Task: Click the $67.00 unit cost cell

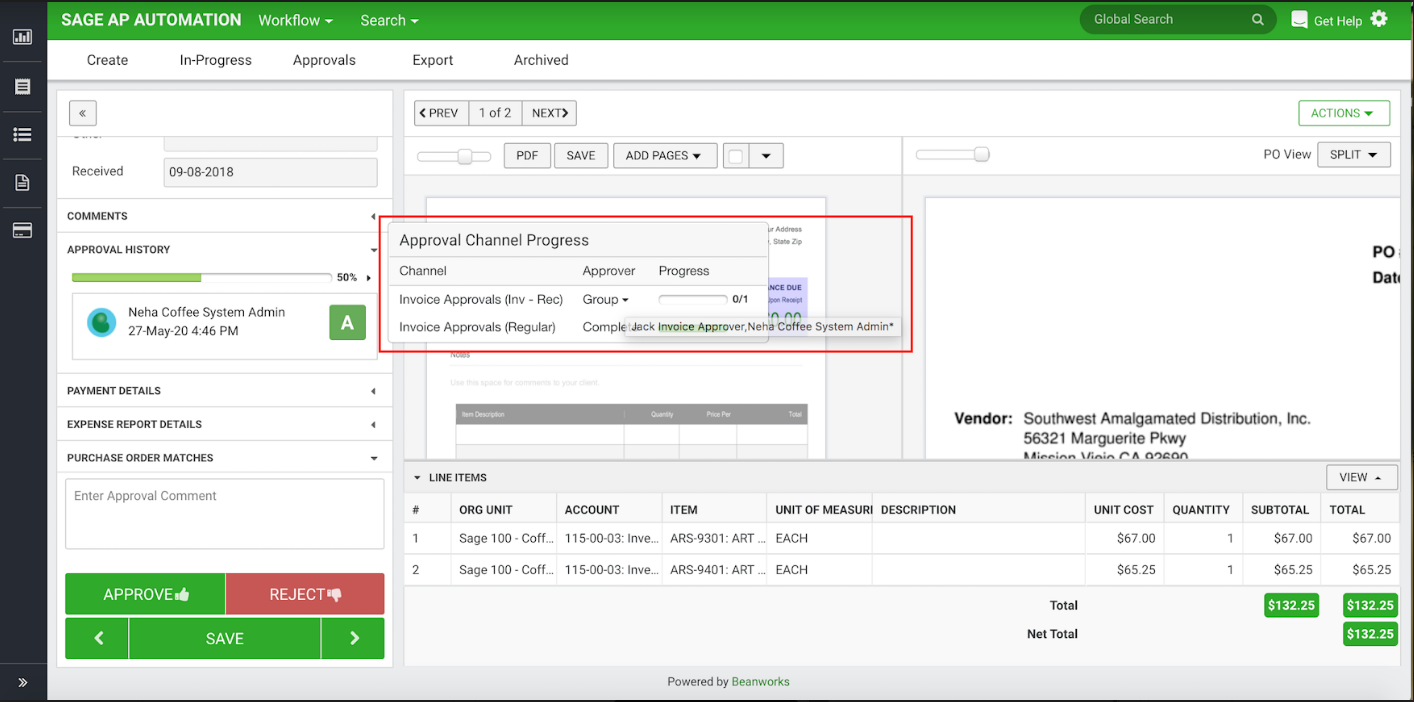Action: pyautogui.click(x=1124, y=538)
